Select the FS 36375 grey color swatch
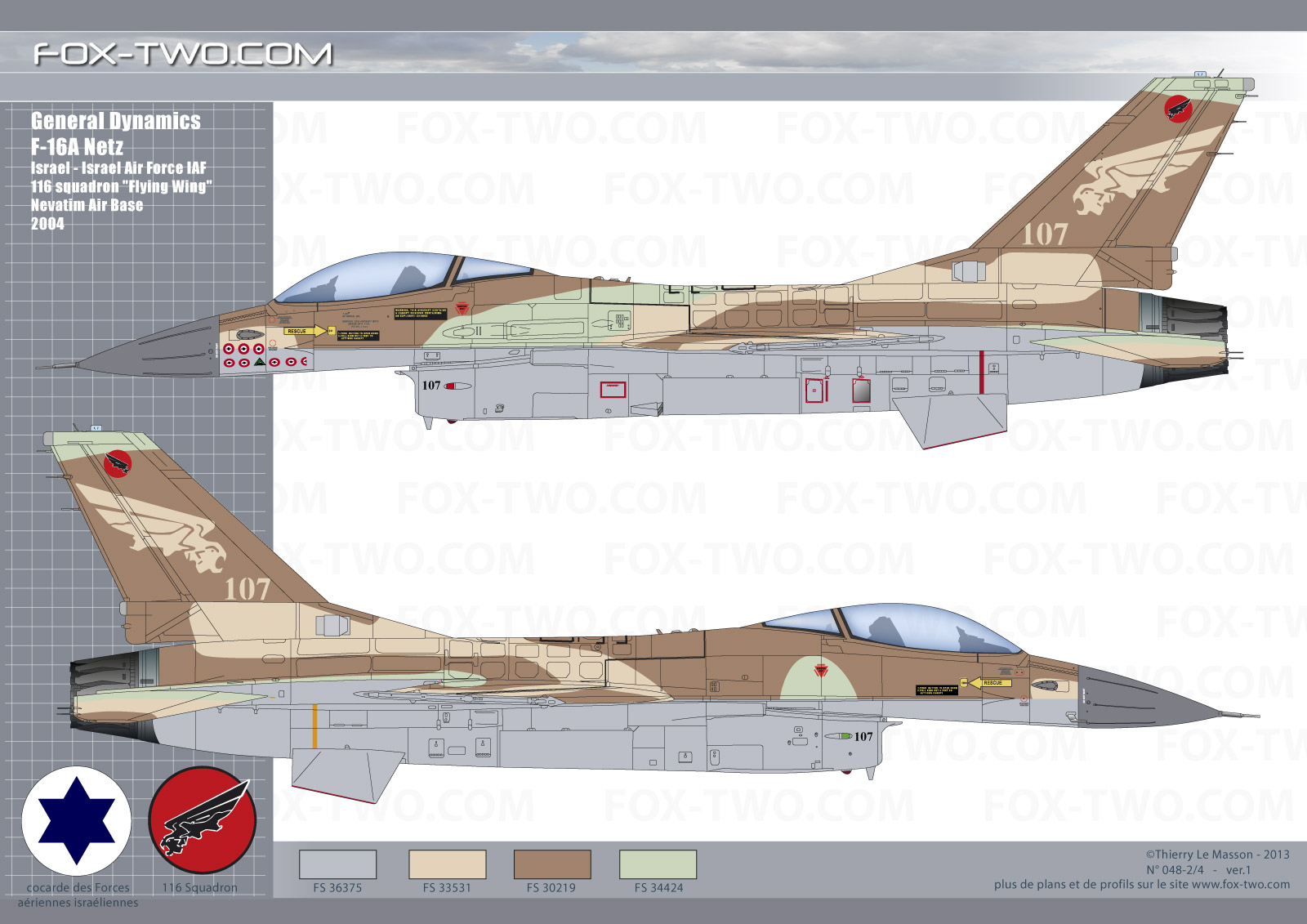Viewport: 1307px width, 924px height. [x=337, y=864]
